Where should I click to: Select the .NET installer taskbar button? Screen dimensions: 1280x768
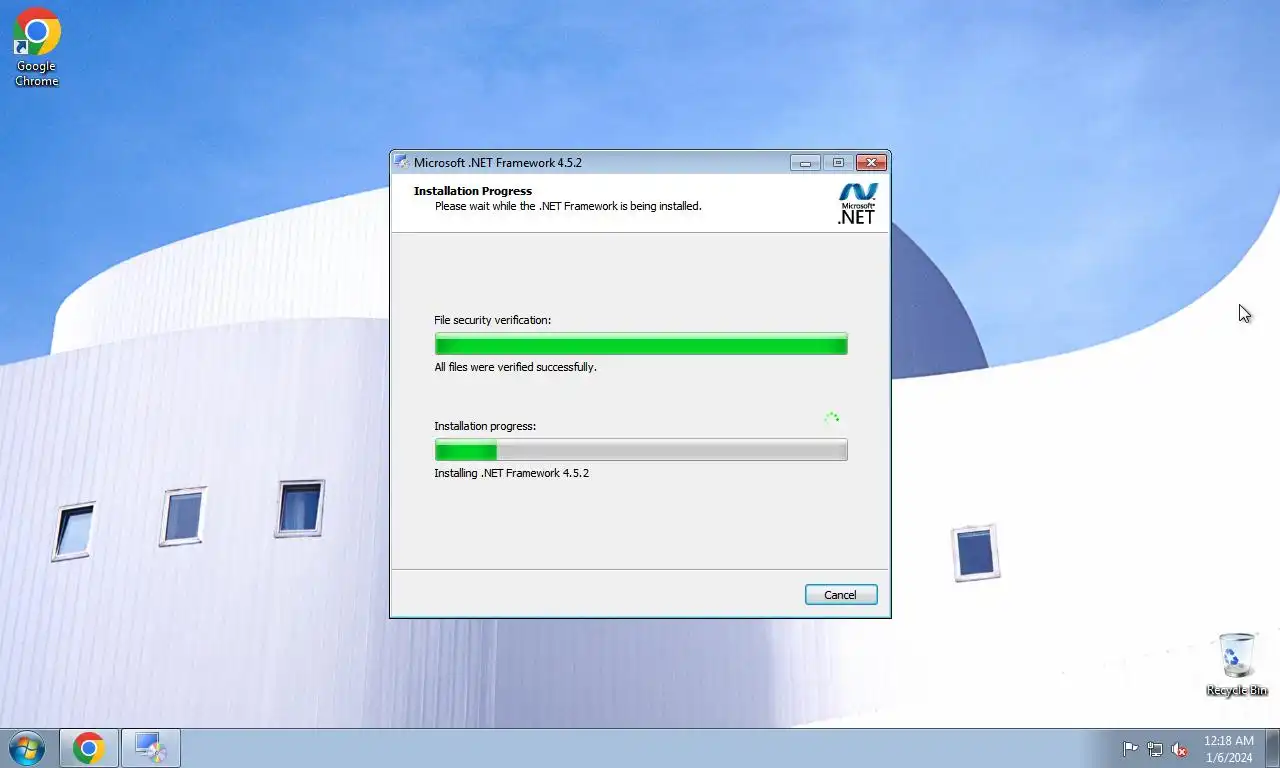(x=151, y=748)
